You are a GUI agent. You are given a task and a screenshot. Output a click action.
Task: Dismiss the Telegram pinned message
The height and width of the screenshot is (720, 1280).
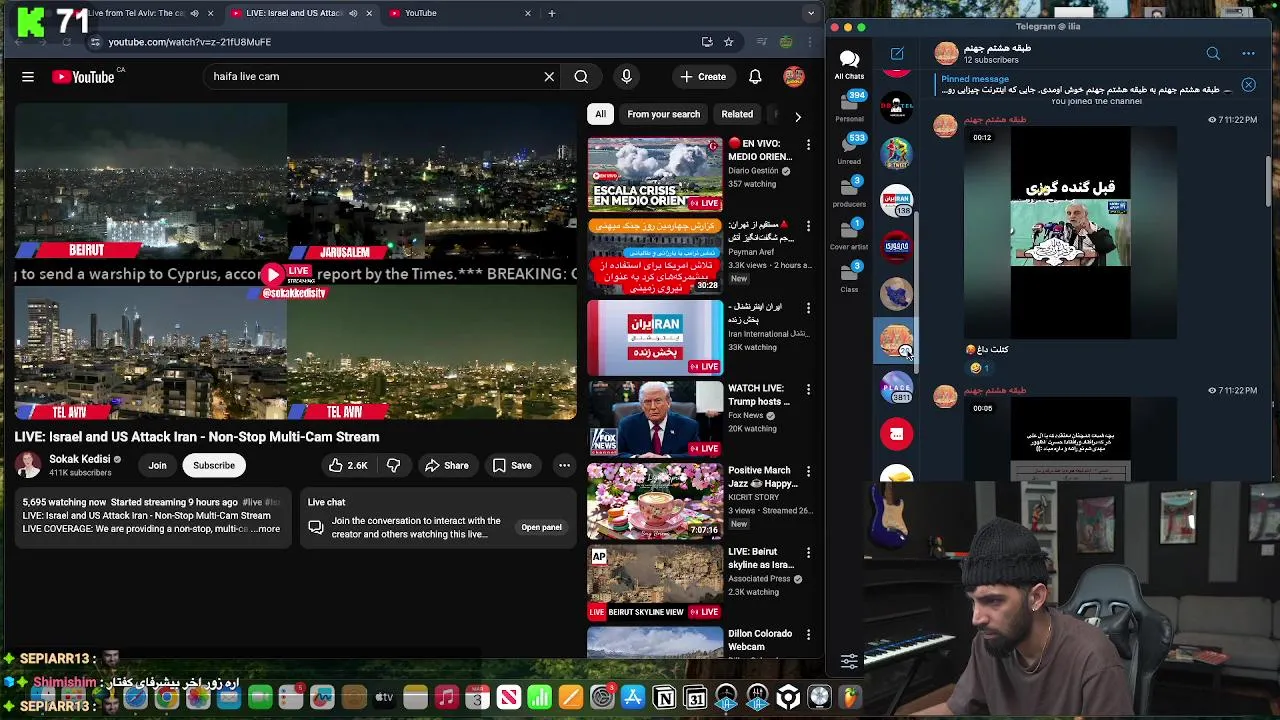click(1248, 85)
